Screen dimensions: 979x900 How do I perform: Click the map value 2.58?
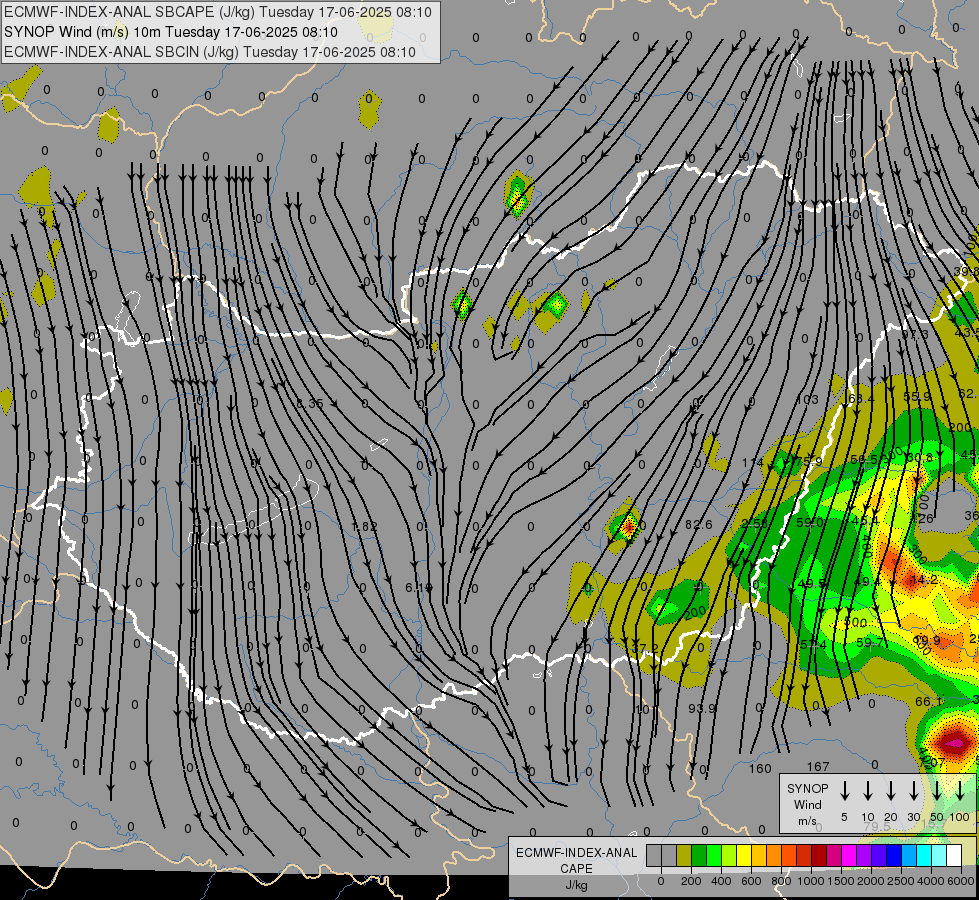click(754, 523)
